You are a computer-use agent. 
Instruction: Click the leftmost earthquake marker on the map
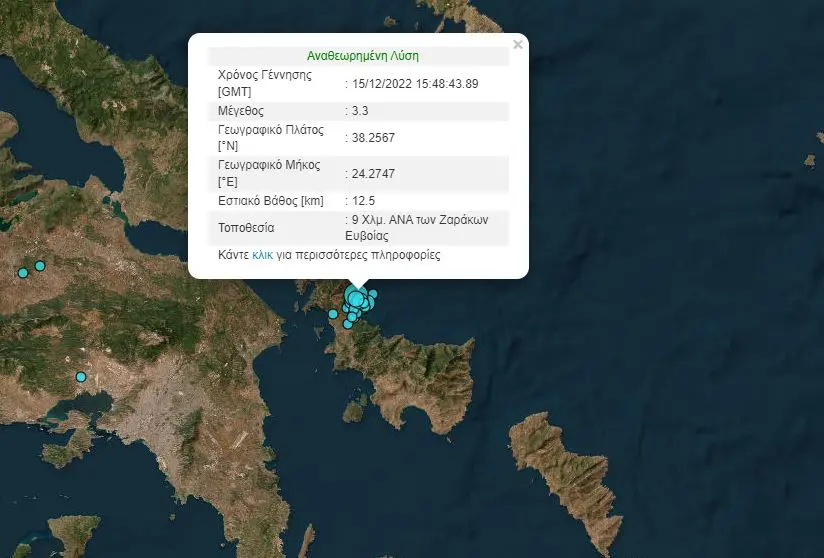pos(21,272)
